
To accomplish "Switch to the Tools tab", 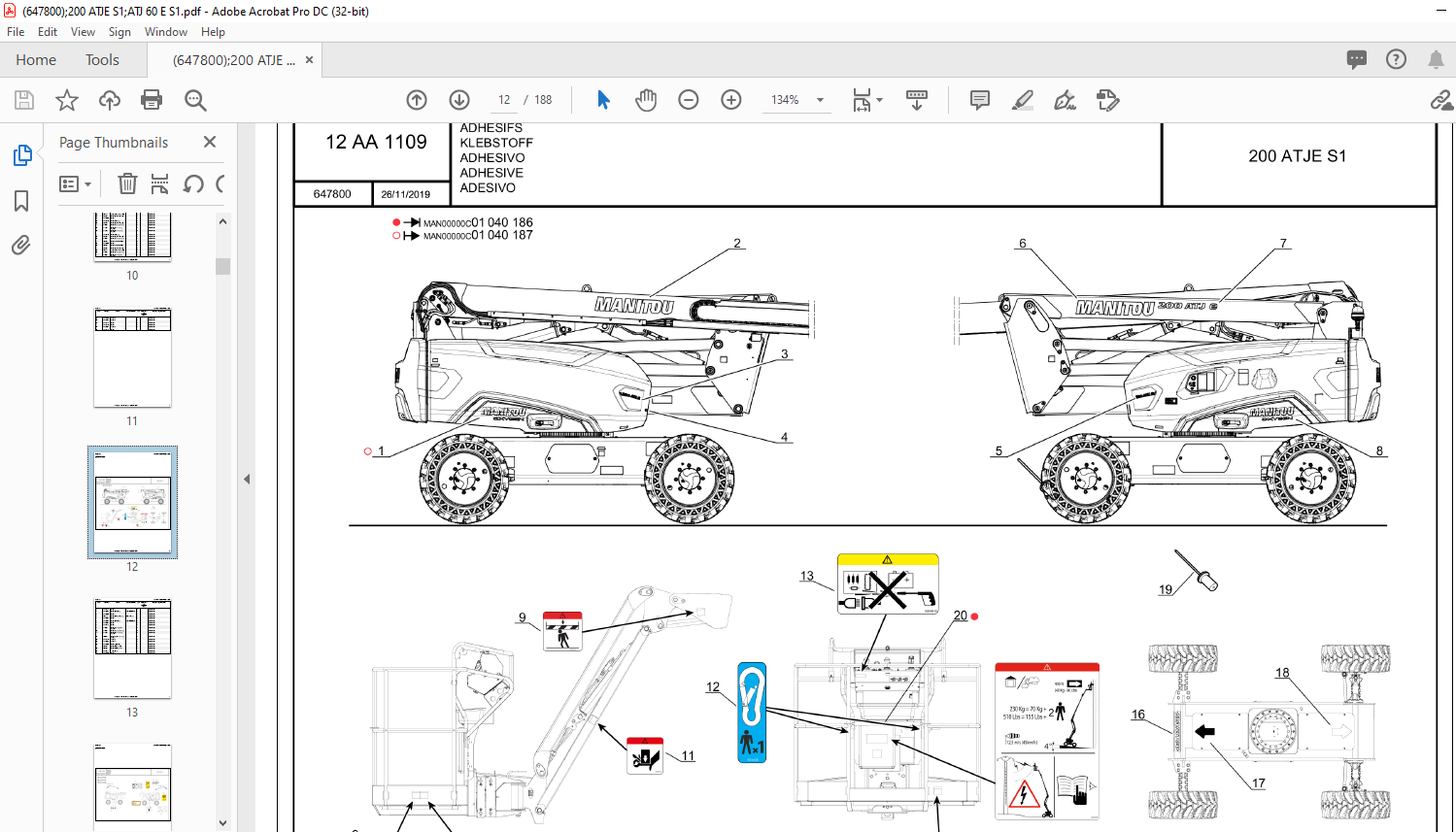I will pos(102,60).
